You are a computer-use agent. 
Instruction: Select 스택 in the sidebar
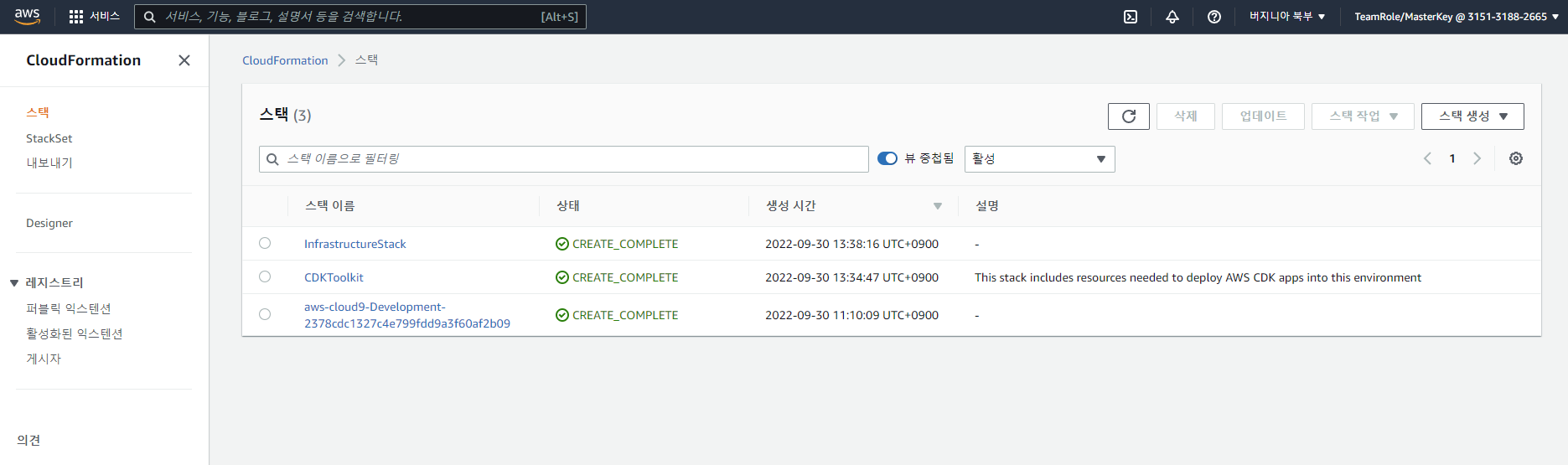click(38, 112)
